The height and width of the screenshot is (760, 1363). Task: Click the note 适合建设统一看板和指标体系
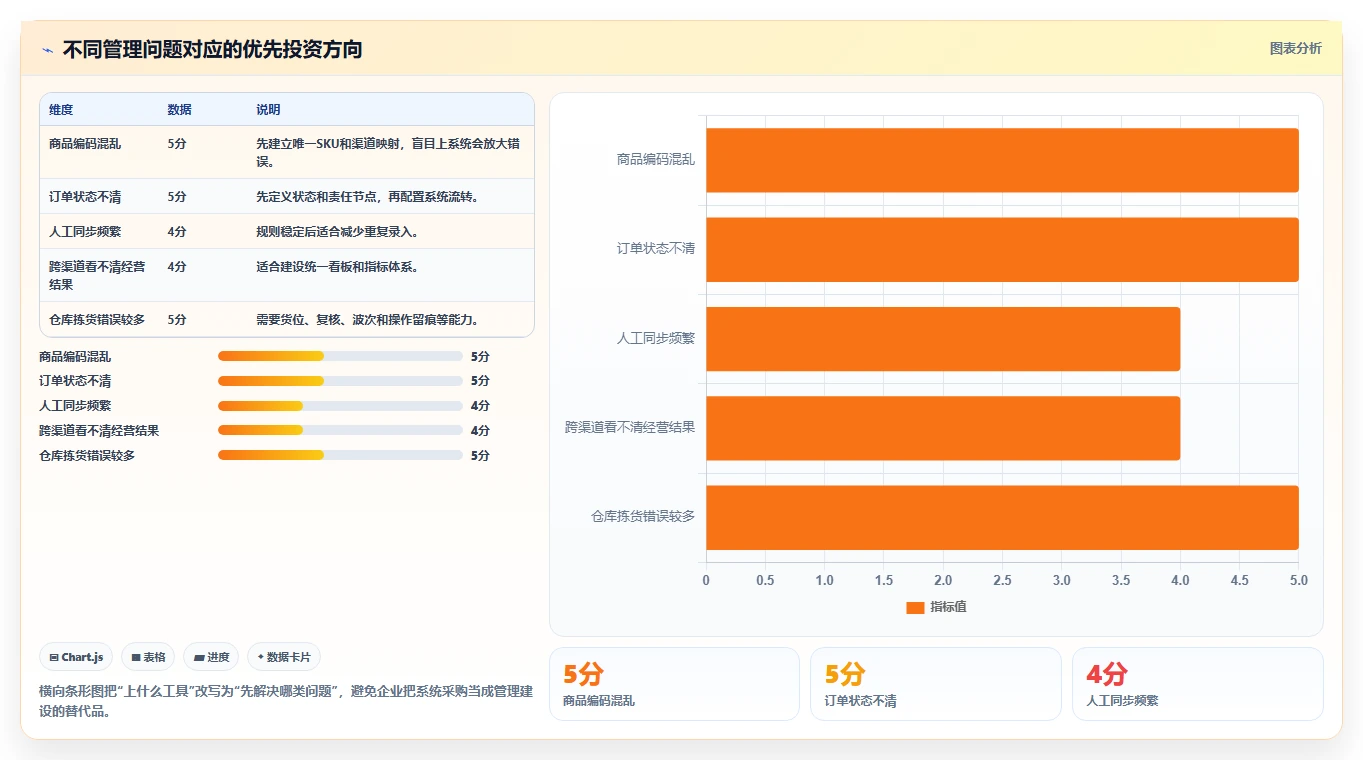pos(337,267)
